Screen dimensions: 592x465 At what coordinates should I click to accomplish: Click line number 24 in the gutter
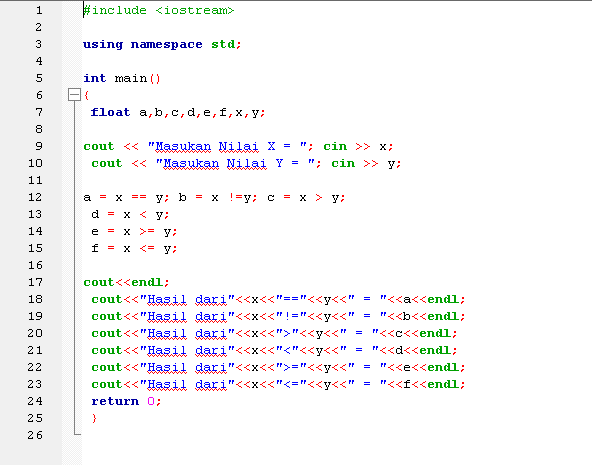click(x=35, y=401)
